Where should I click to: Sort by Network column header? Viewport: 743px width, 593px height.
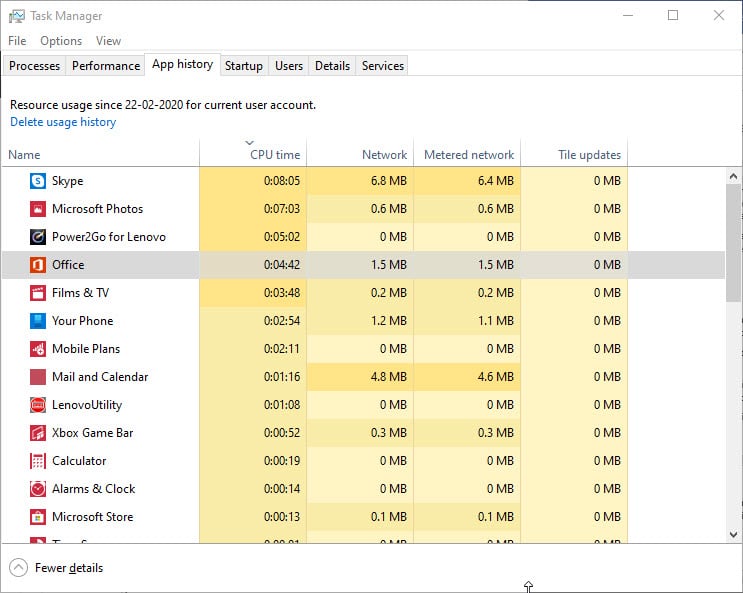click(x=360, y=155)
